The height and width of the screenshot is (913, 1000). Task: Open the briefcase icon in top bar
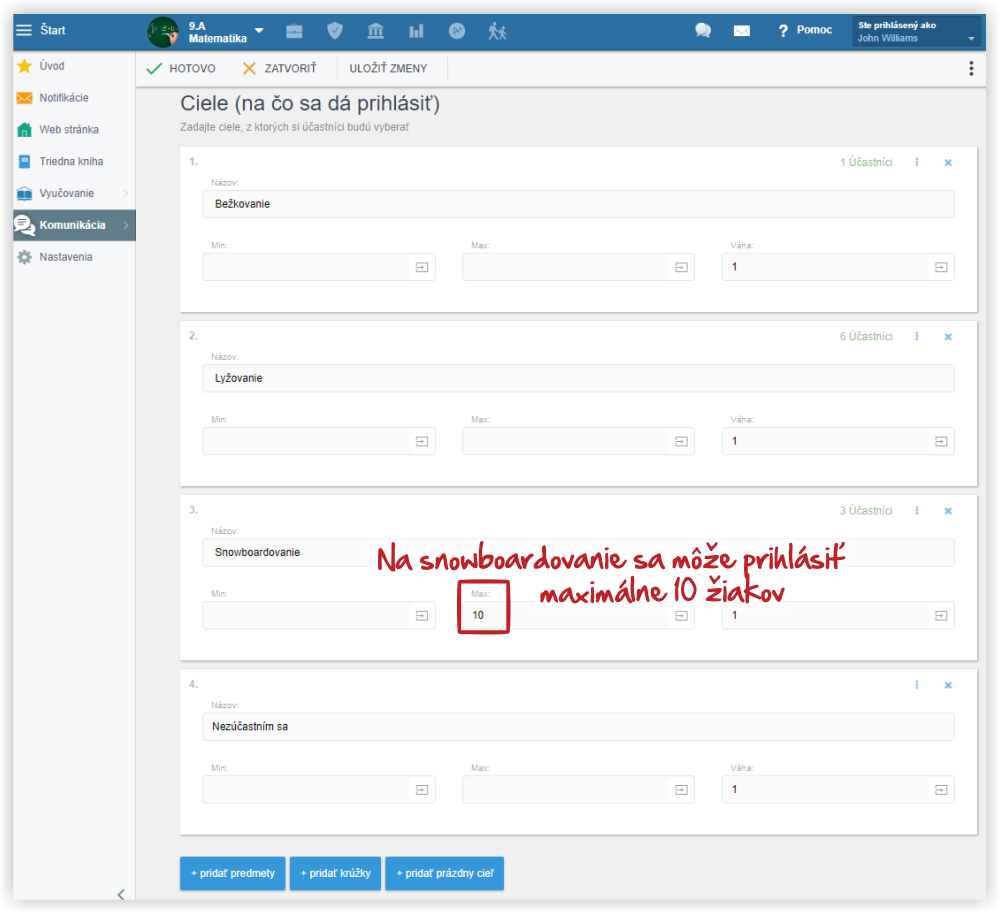tap(294, 31)
